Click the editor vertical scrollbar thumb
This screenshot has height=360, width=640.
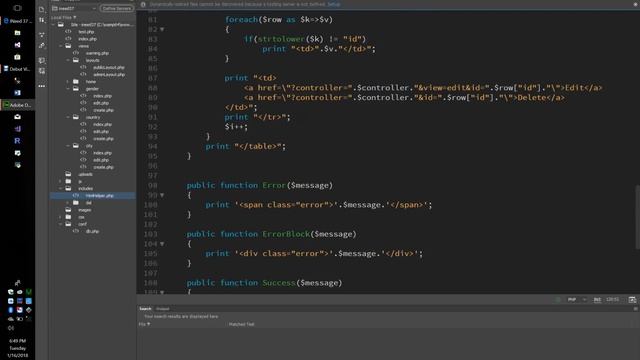click(x=637, y=217)
